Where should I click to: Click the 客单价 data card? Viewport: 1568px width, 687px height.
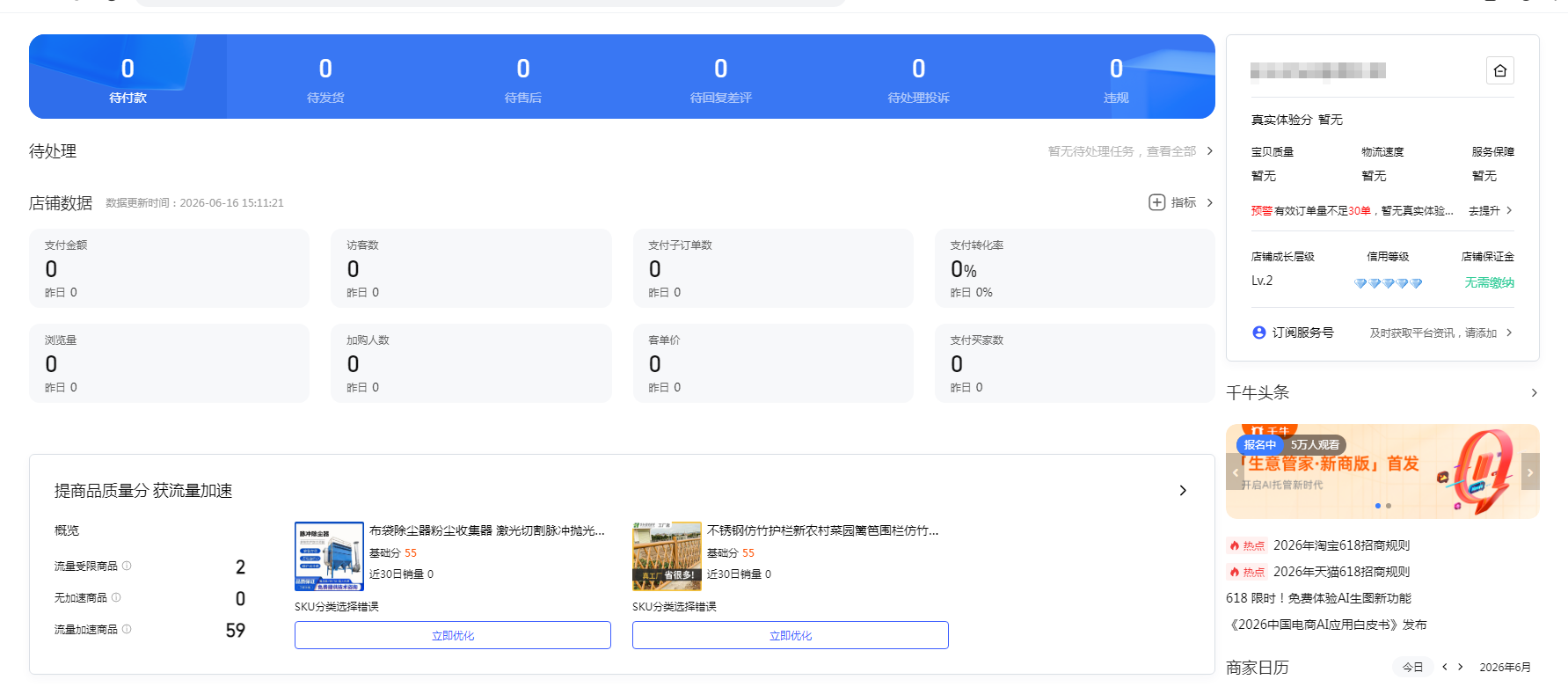pyautogui.click(x=773, y=363)
